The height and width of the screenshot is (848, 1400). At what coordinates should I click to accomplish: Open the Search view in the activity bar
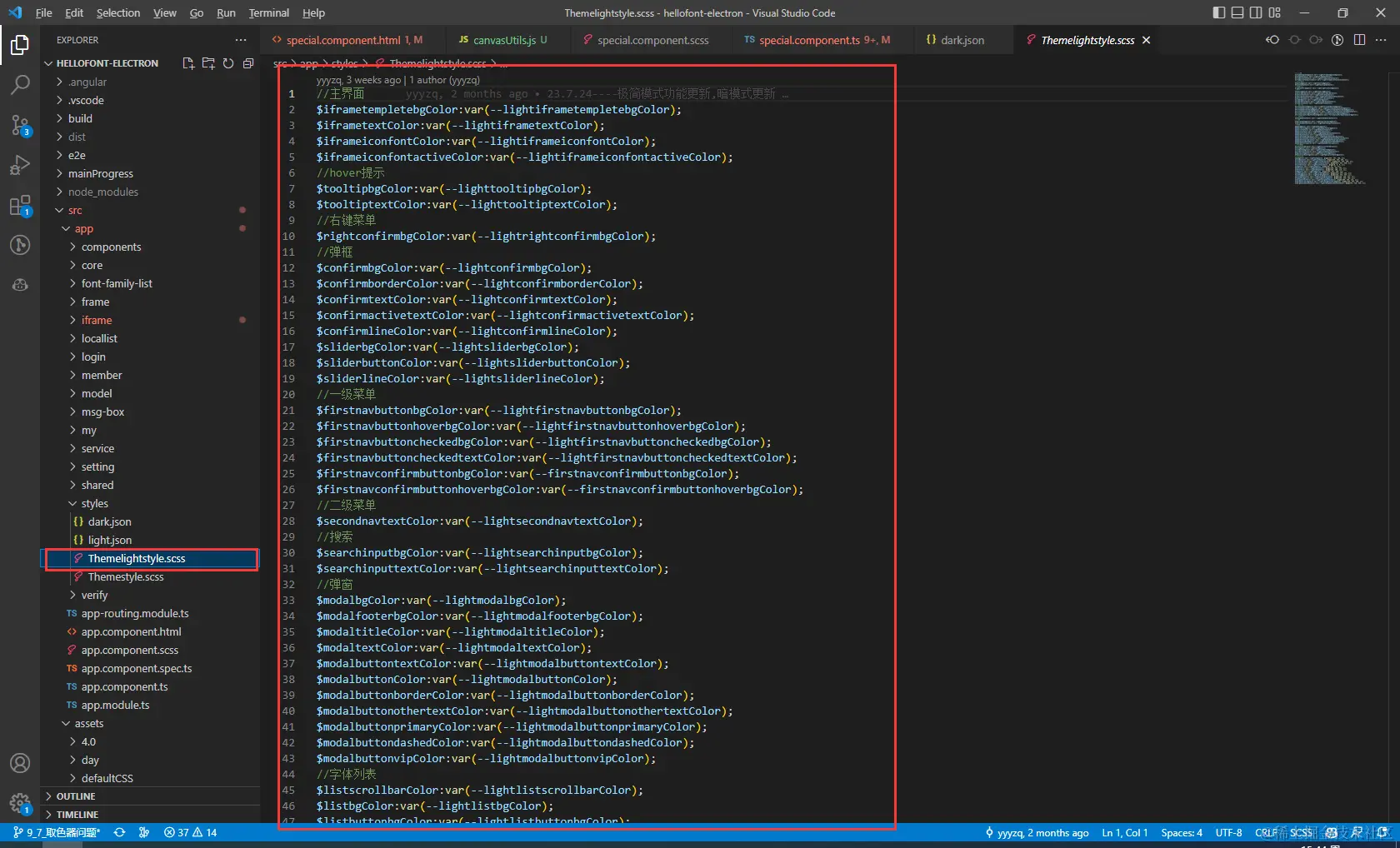pyautogui.click(x=20, y=84)
